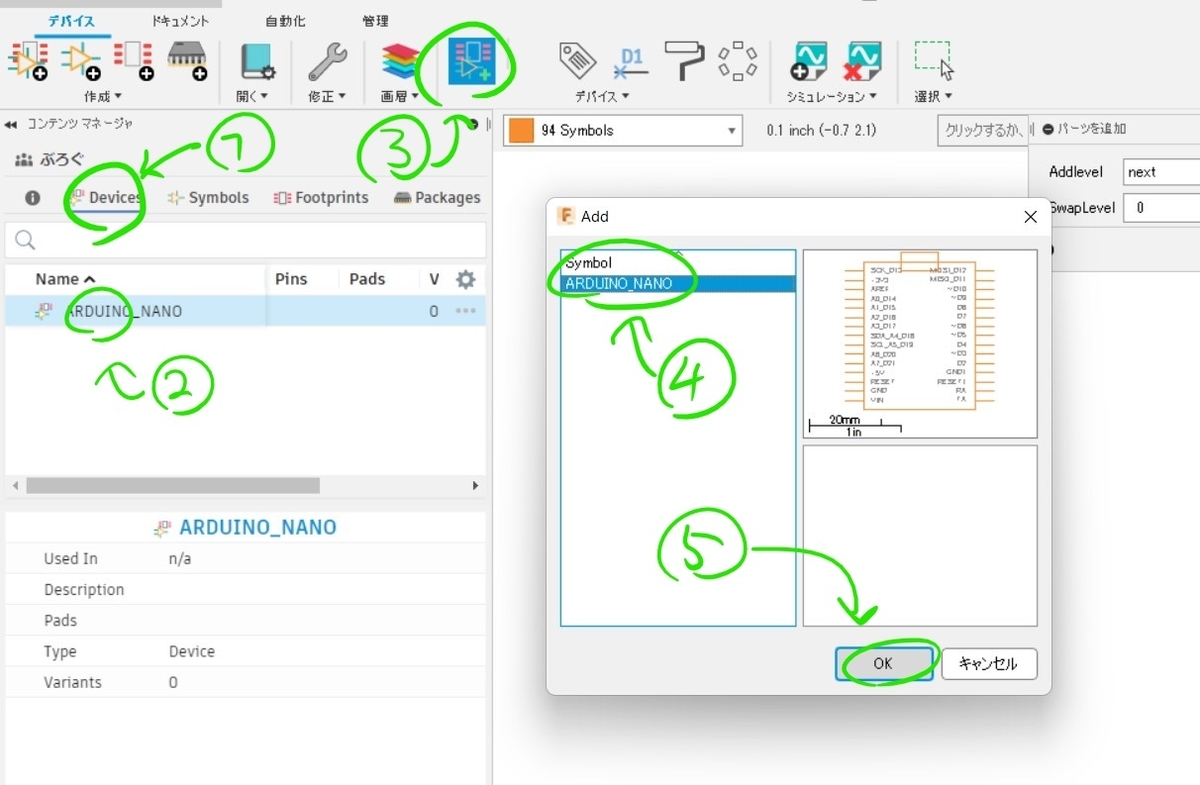Open the 94 Symbols layer dropdown
Image resolution: width=1200 pixels, height=785 pixels.
click(623, 131)
